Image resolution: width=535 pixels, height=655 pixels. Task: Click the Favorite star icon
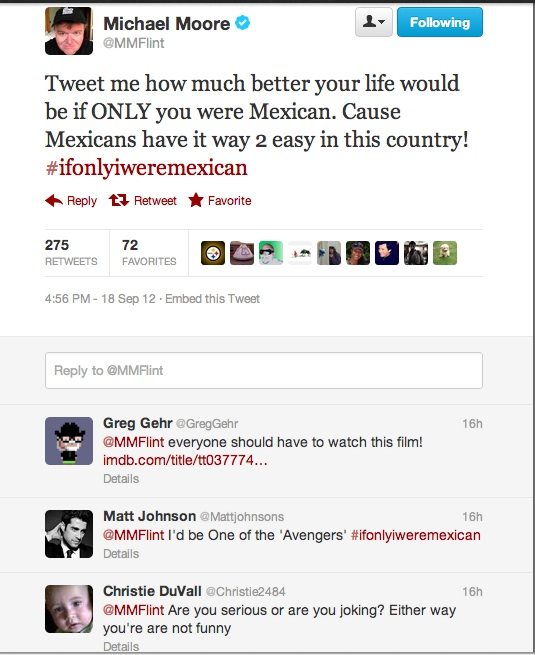196,201
